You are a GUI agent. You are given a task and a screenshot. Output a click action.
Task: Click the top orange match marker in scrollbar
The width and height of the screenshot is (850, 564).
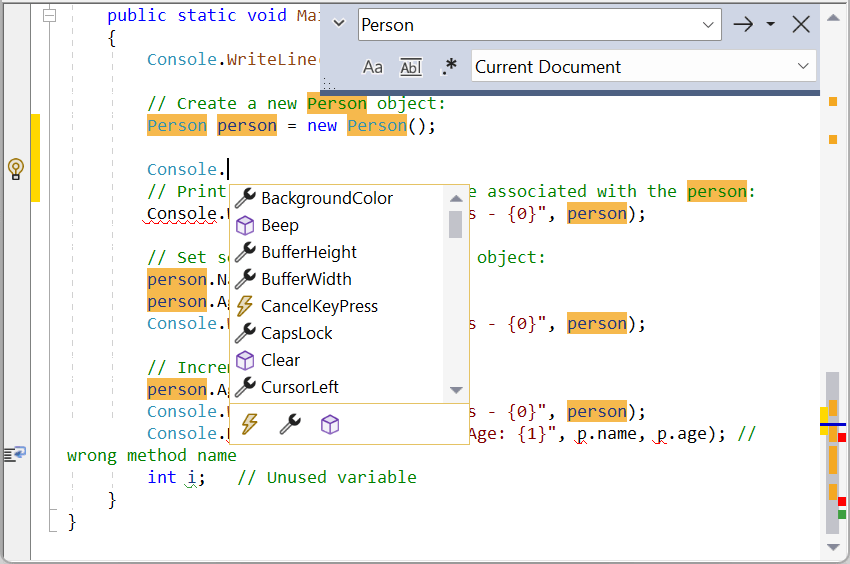[833, 101]
